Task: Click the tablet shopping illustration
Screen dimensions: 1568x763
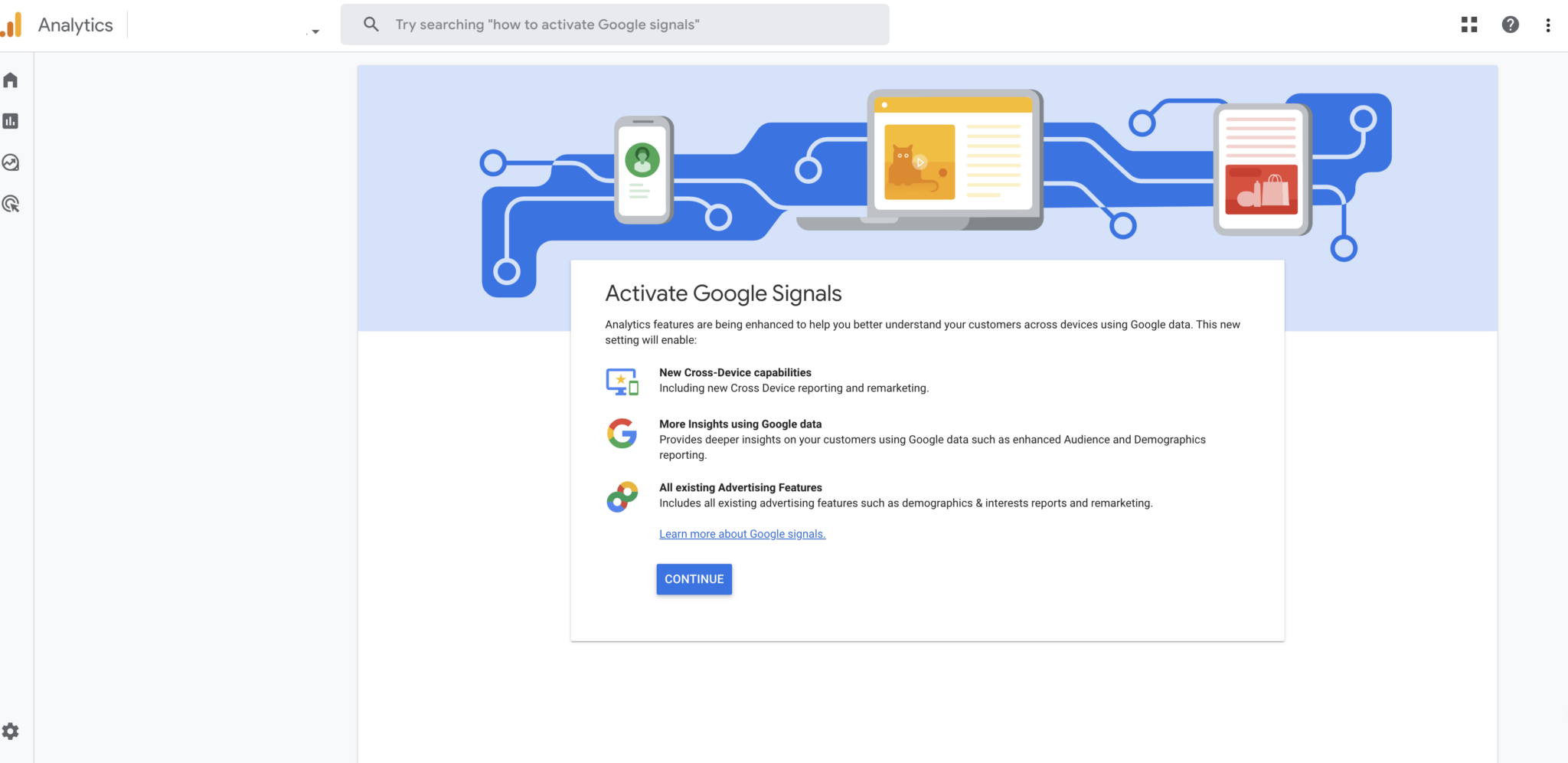Action: [x=1261, y=170]
